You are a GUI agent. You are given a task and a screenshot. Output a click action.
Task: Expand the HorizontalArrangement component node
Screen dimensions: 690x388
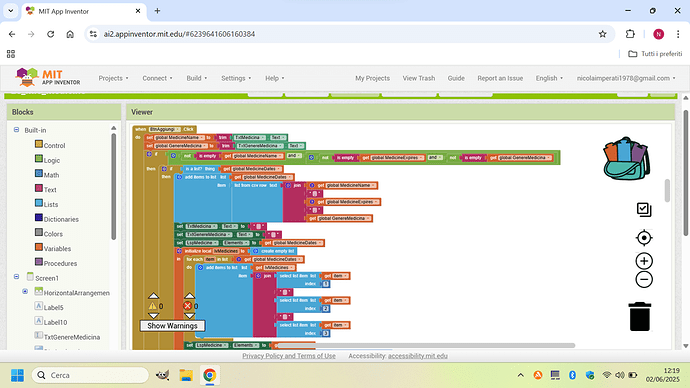(25, 291)
